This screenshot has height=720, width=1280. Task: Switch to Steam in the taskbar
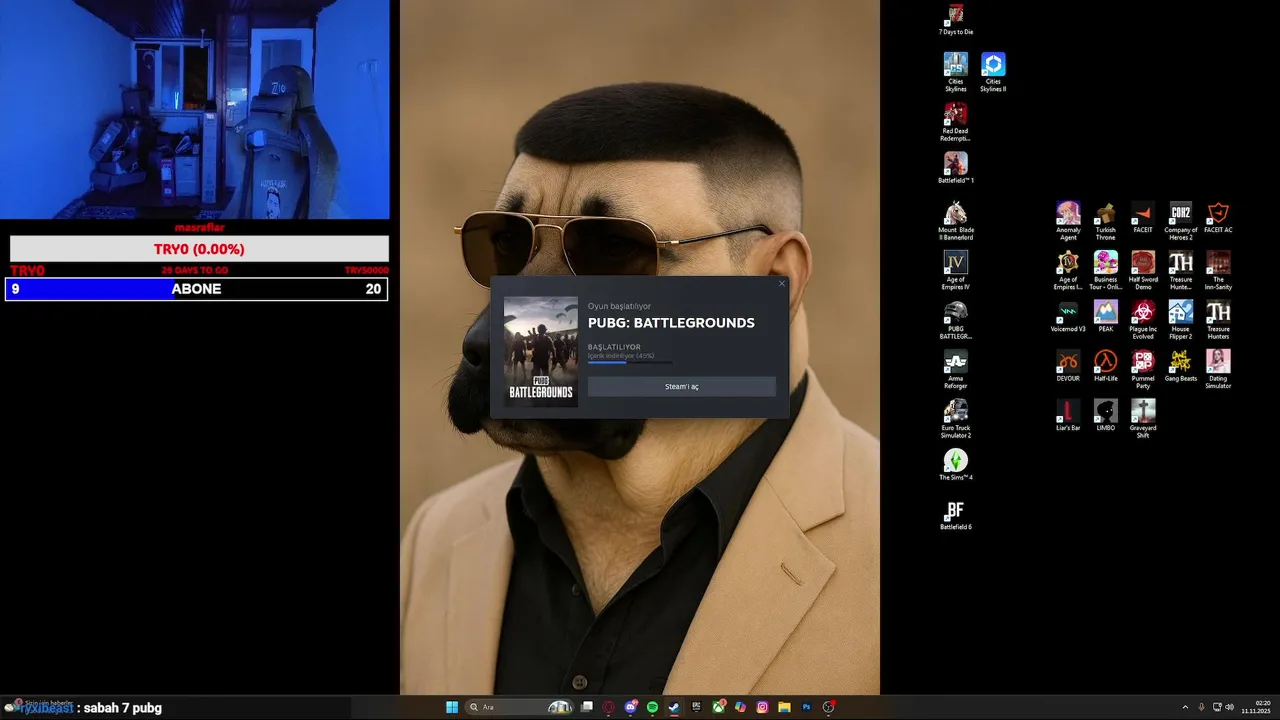pos(674,707)
